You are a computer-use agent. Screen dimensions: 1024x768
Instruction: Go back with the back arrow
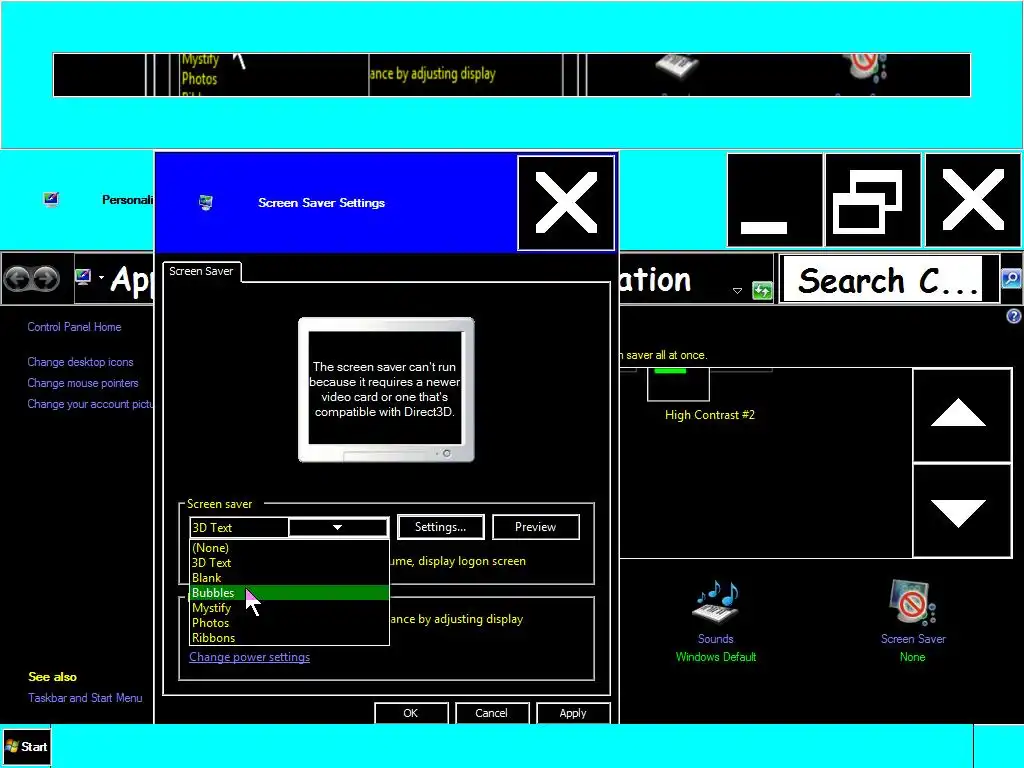(x=18, y=279)
